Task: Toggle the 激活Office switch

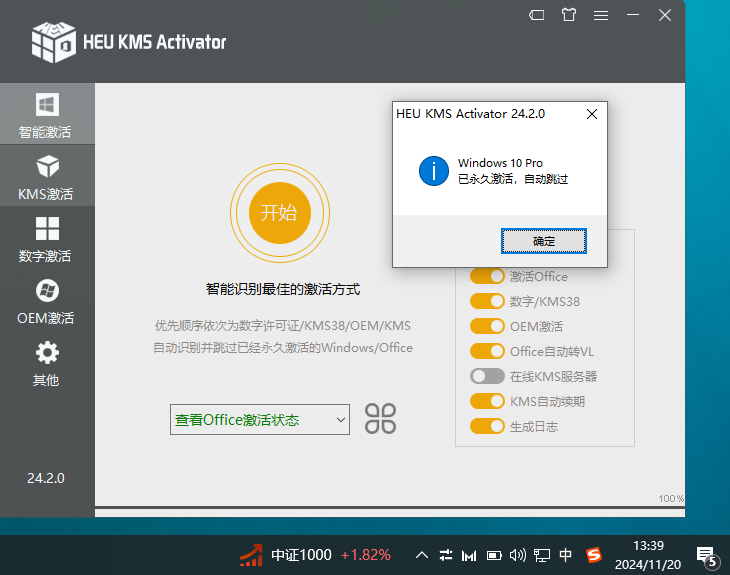Action: click(487, 276)
